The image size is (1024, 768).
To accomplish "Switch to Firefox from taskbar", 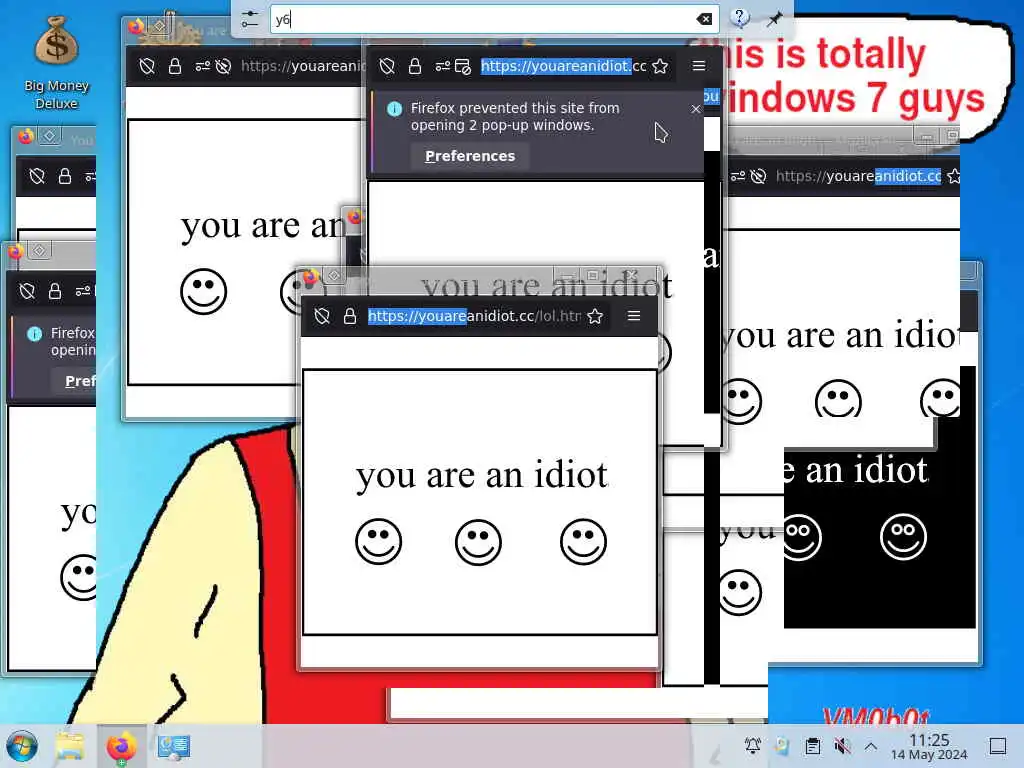I will (x=121, y=746).
